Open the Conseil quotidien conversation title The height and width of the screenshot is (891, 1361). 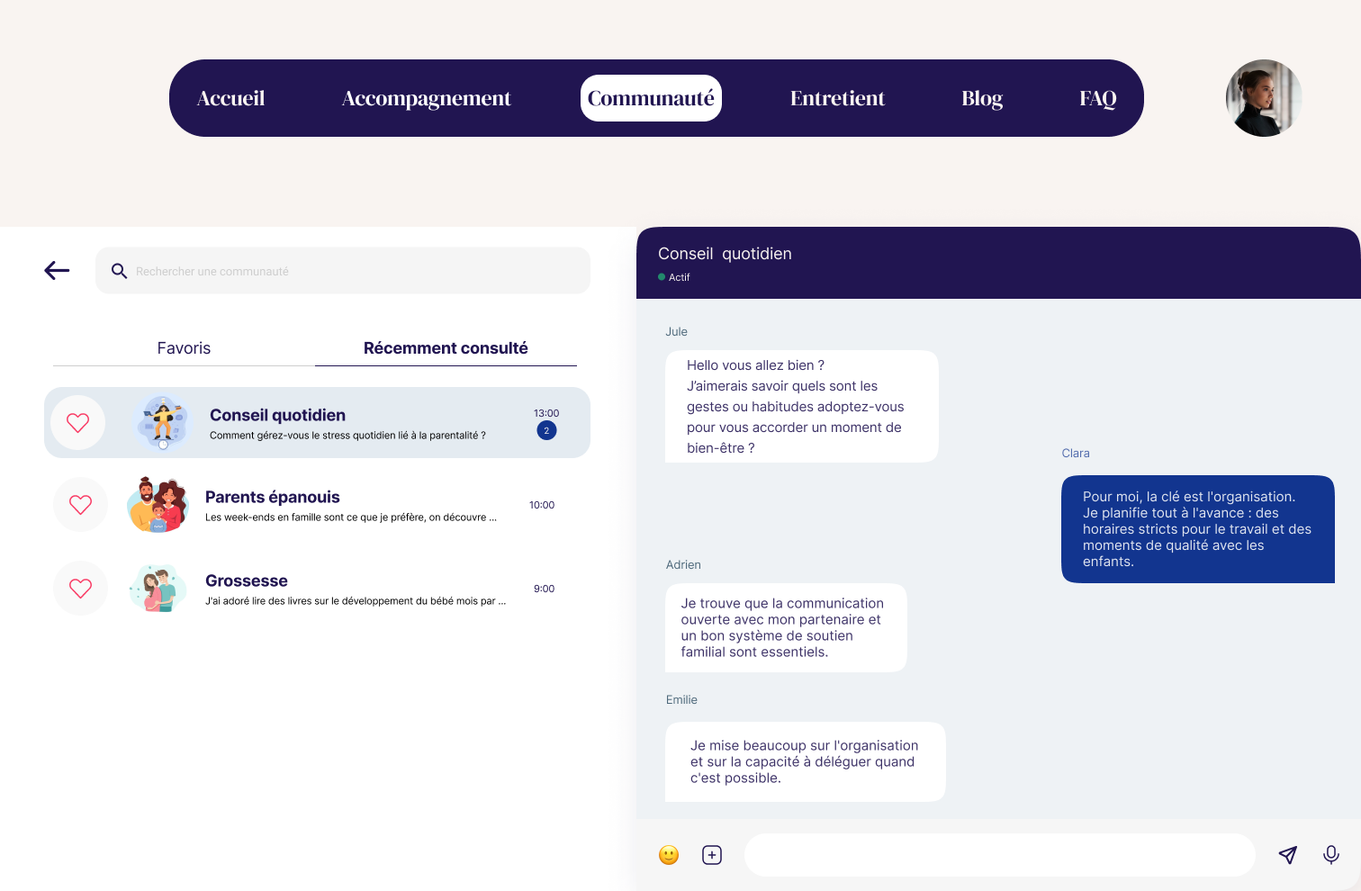coord(278,415)
